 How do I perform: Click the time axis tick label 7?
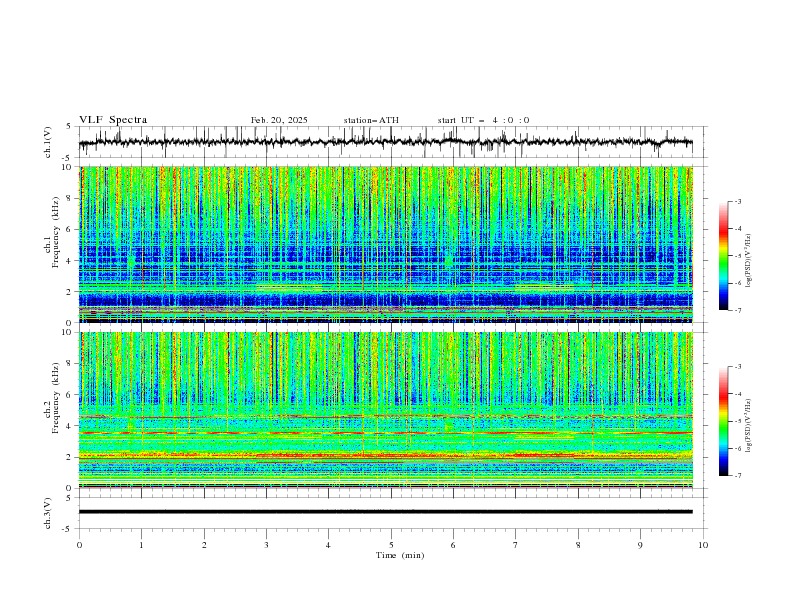tap(516, 545)
